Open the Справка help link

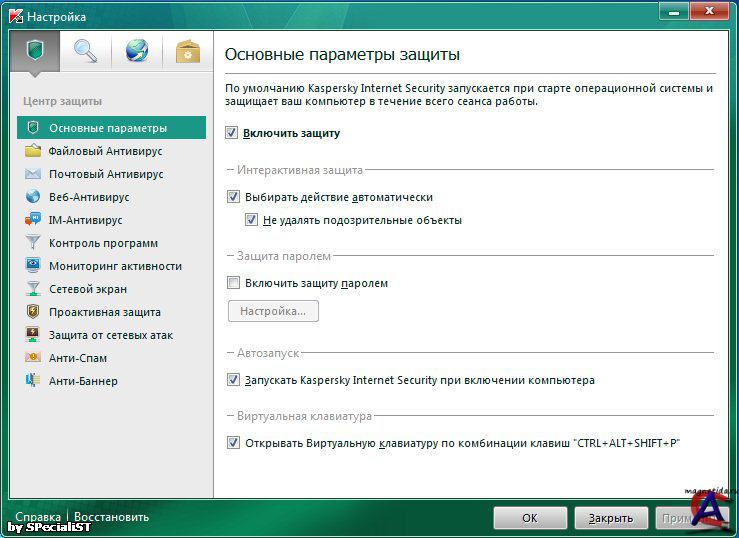pyautogui.click(x=38, y=517)
